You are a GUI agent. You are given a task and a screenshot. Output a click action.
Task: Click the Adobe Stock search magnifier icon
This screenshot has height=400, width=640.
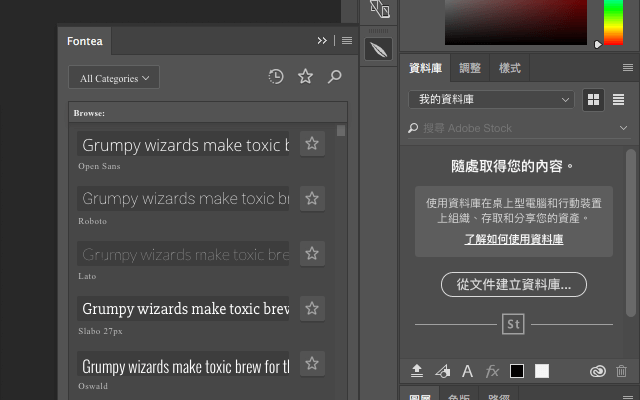[413, 128]
